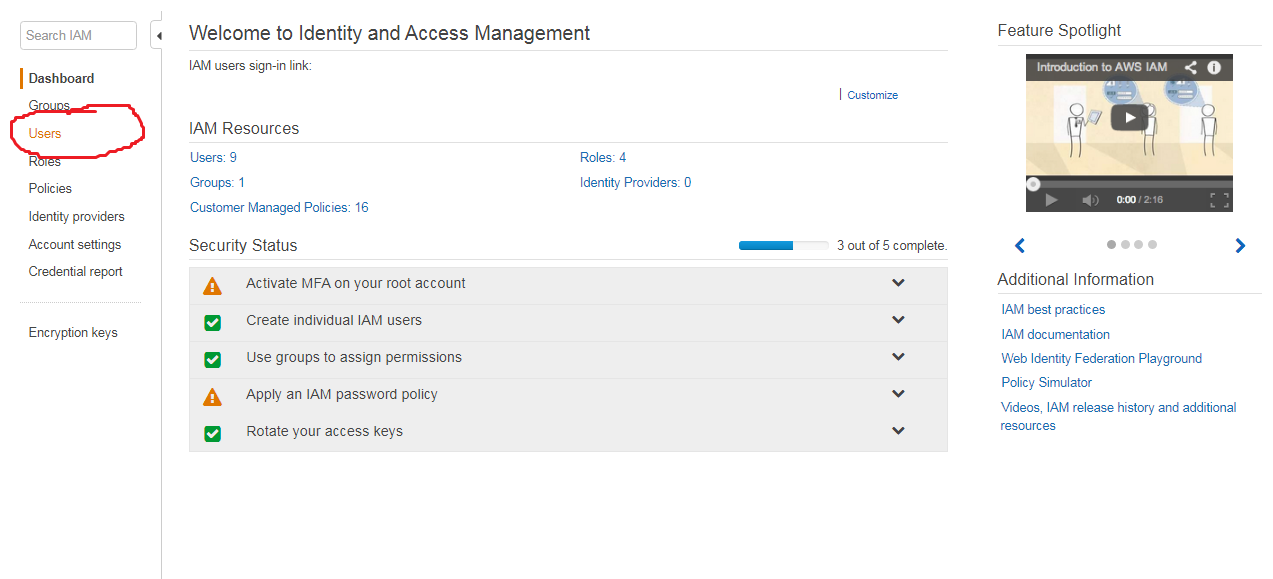Play the Introduction to AWS IAM video

tap(1129, 118)
